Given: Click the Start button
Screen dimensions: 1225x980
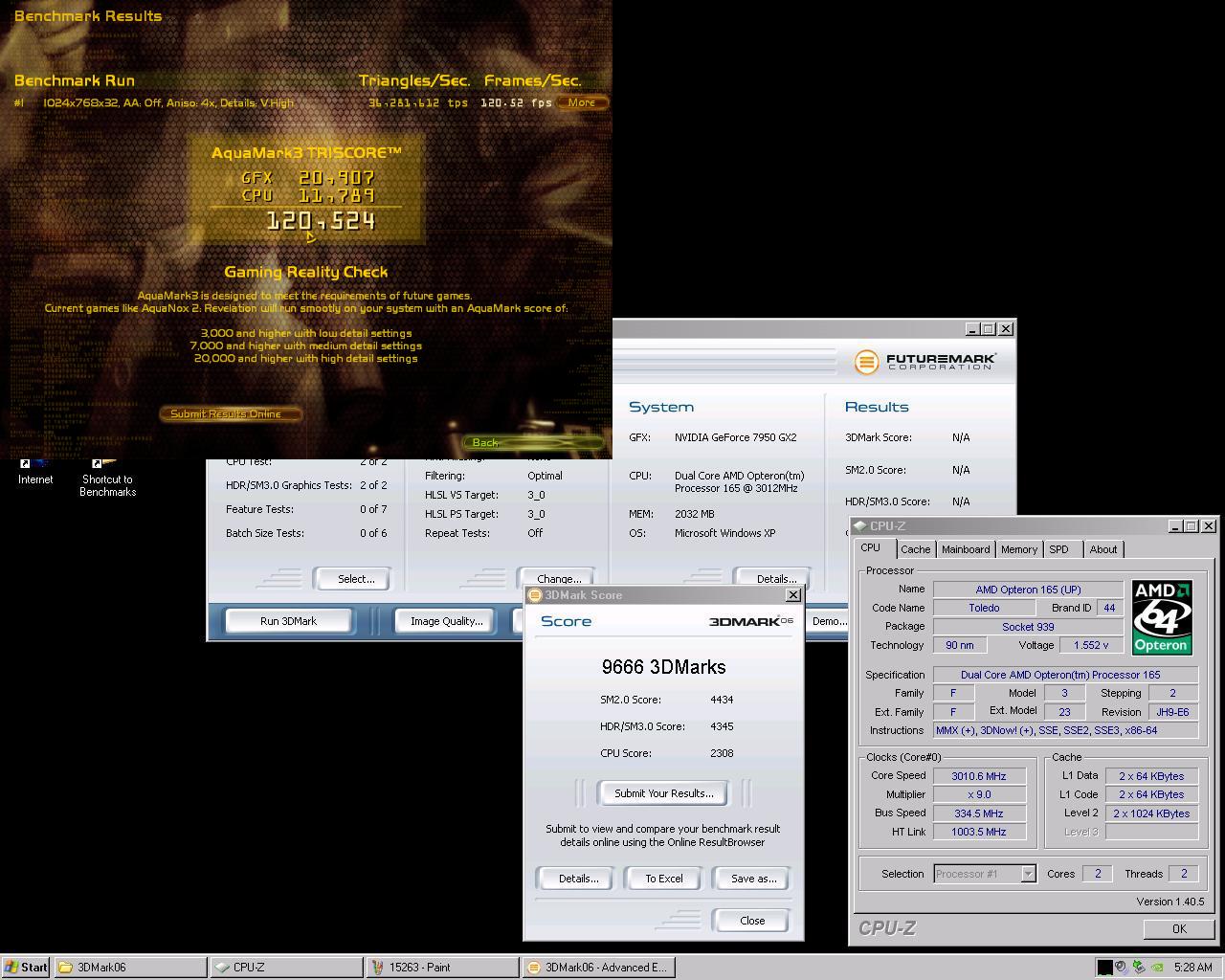Looking at the screenshot, I should 26,968.
